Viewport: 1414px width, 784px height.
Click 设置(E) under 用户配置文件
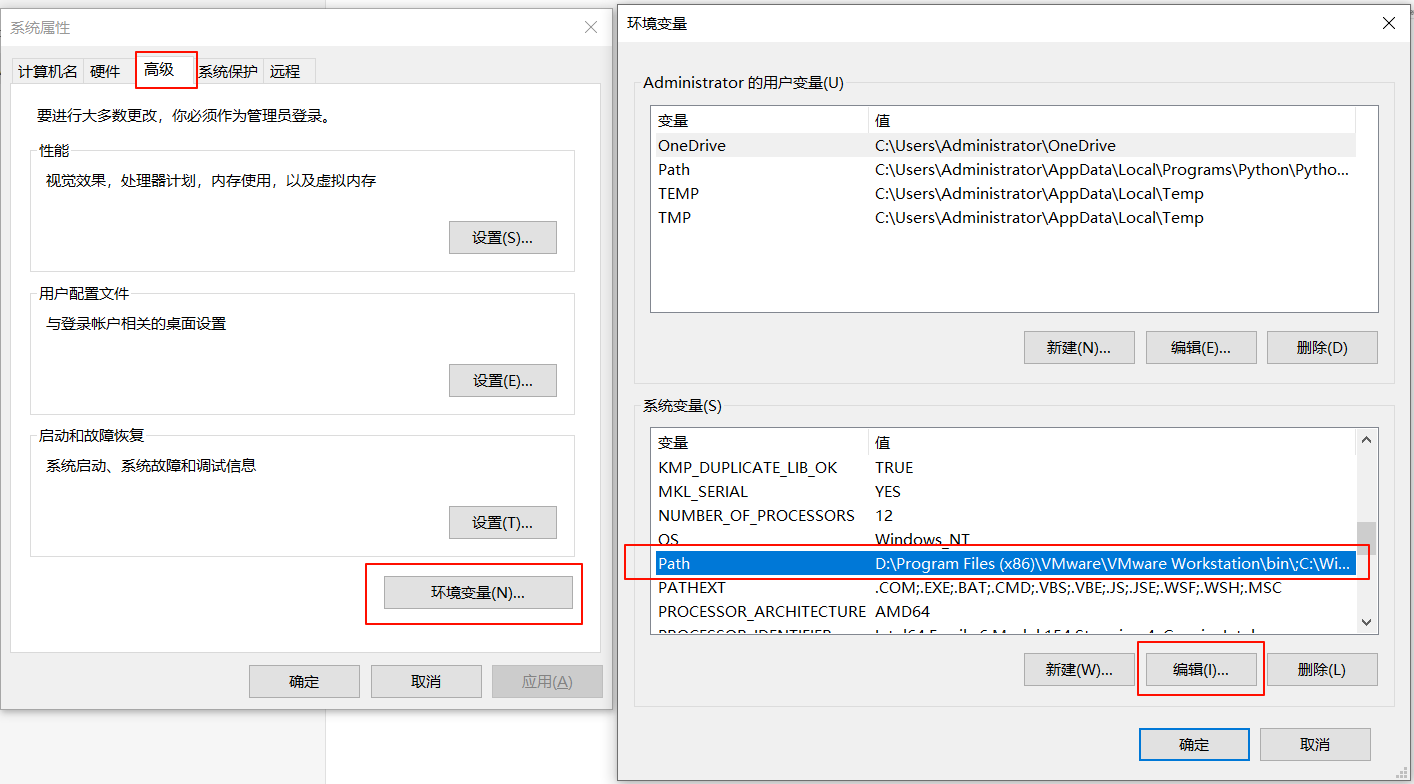pyautogui.click(x=502, y=380)
